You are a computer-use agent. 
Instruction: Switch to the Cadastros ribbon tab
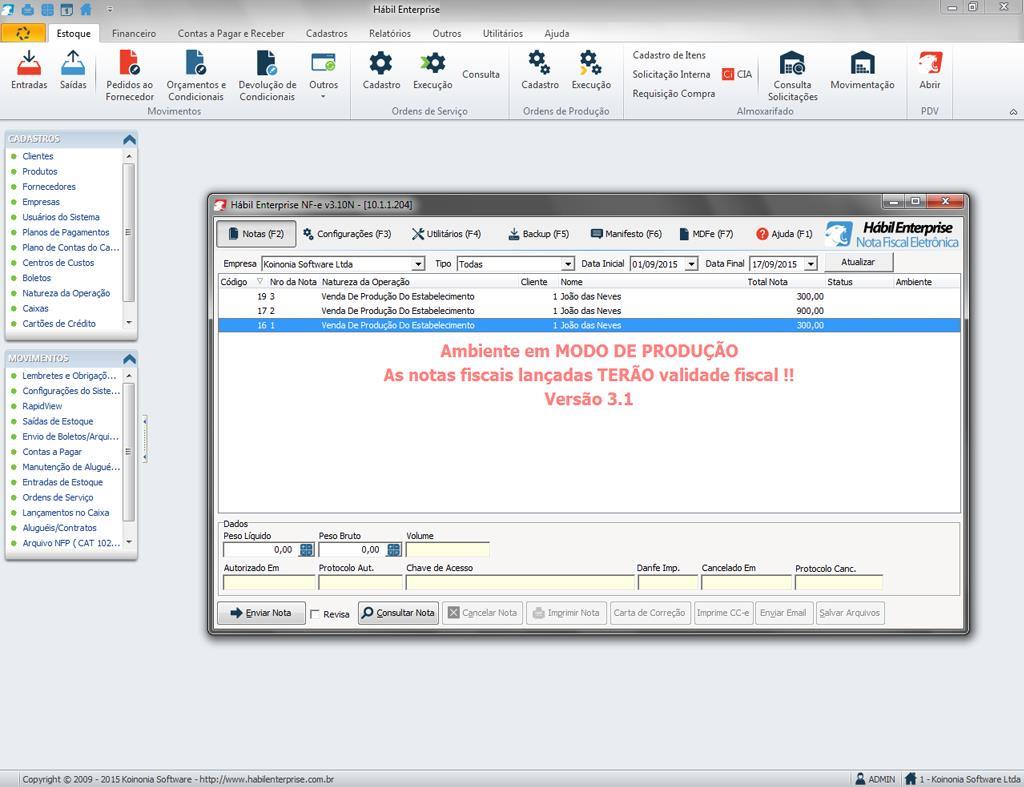coord(327,33)
